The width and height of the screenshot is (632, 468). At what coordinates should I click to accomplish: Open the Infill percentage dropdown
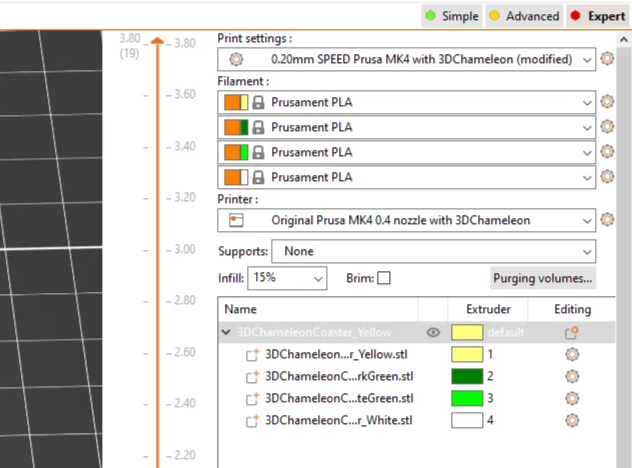(287, 278)
